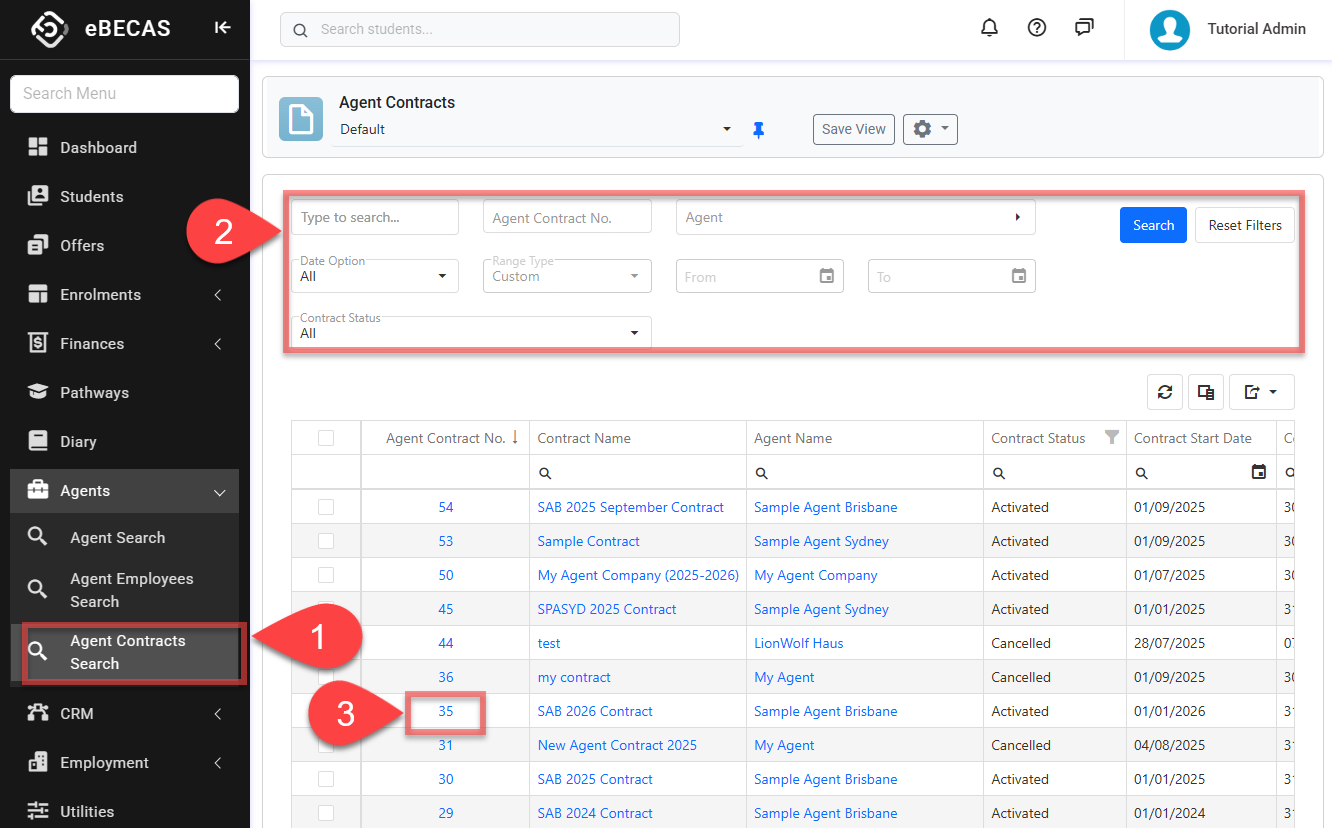Image resolution: width=1332 pixels, height=828 pixels.
Task: Check the row for contract 45
Action: [x=326, y=609]
